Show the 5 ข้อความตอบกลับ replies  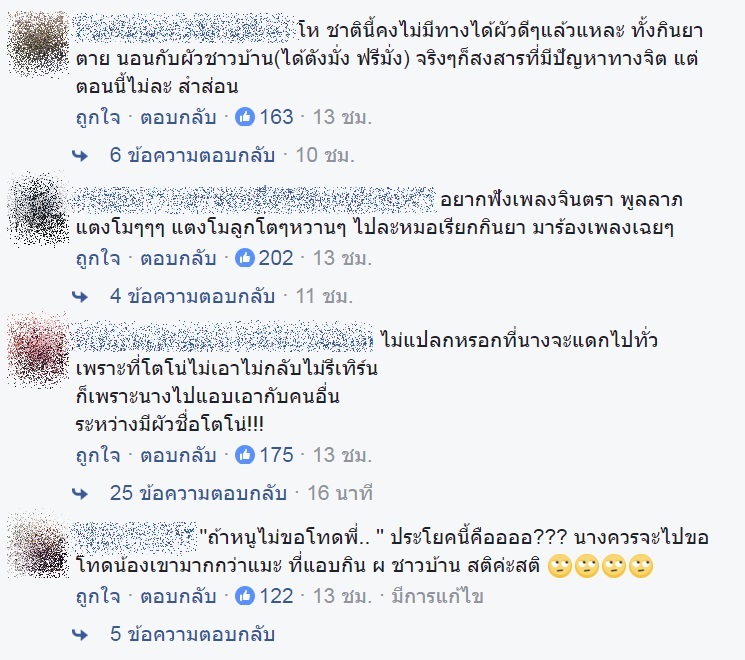click(192, 634)
